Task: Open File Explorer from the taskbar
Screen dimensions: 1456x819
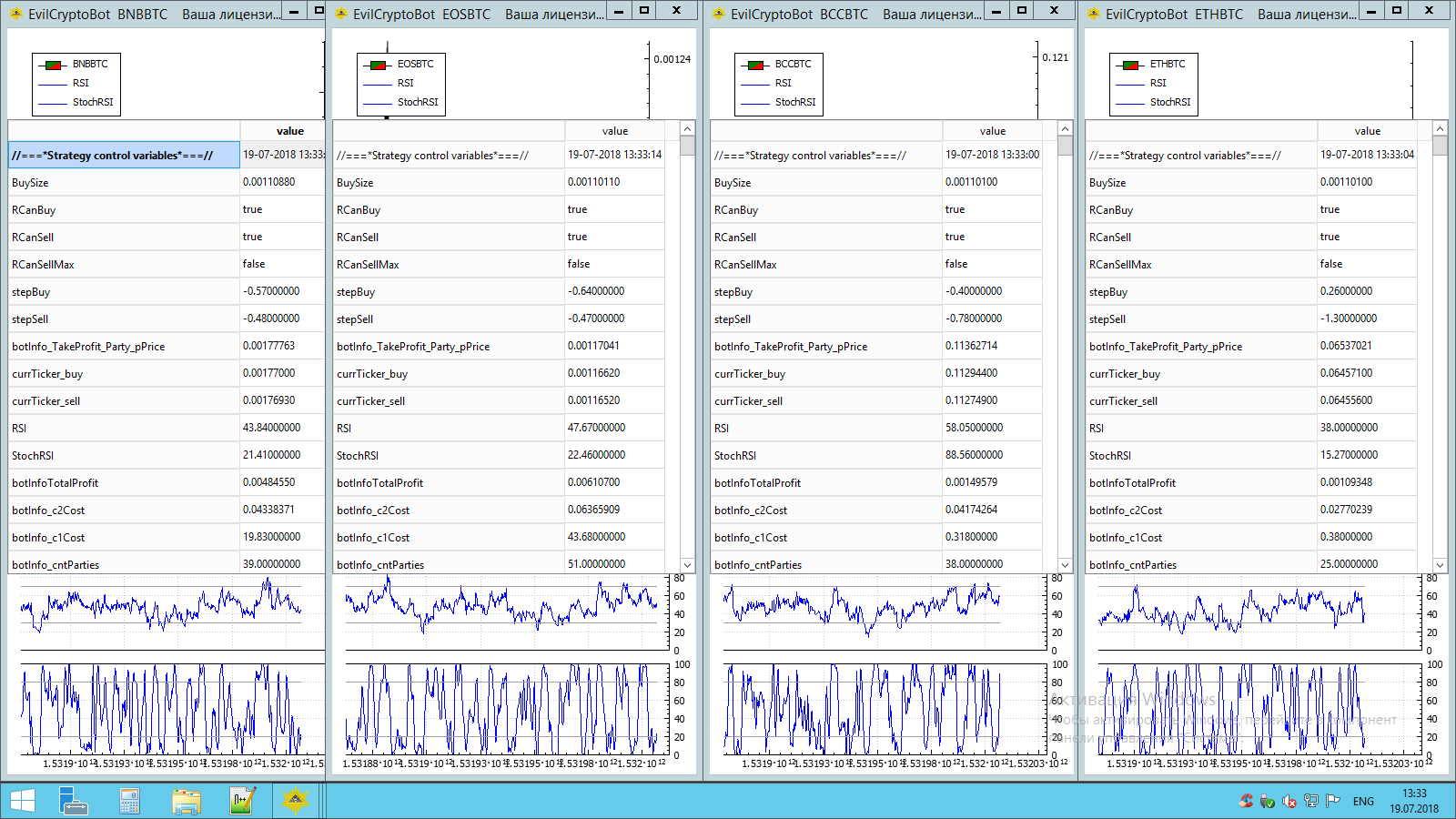Action: (x=187, y=801)
